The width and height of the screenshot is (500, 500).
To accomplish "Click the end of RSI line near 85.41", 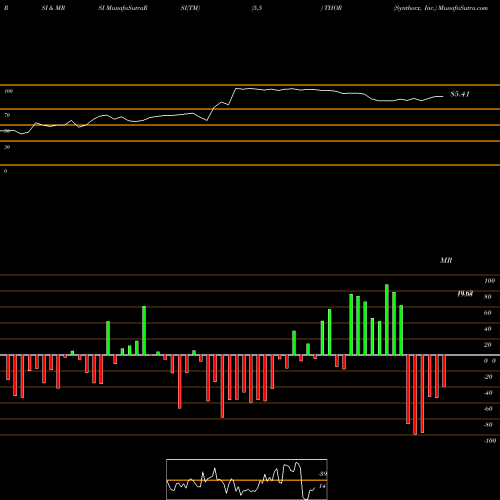I will pyautogui.click(x=443, y=97).
